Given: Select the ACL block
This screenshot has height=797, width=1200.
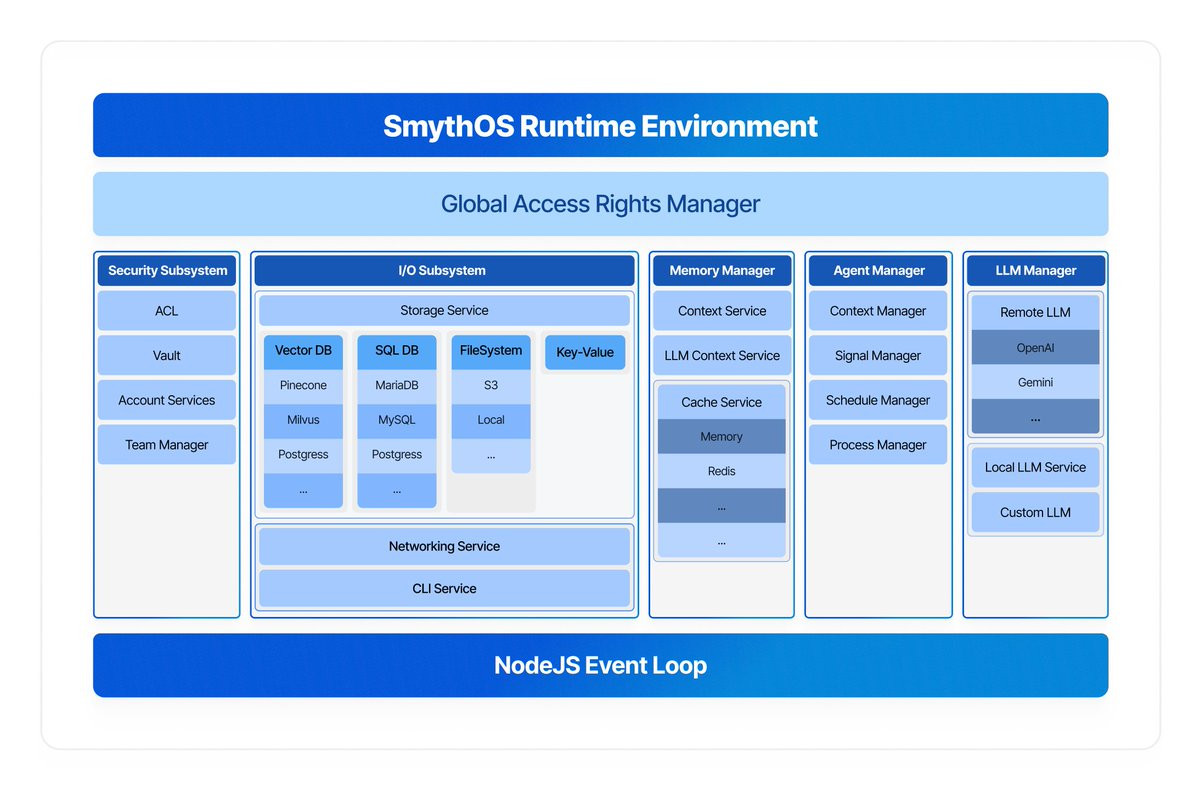Looking at the screenshot, I should (x=167, y=311).
